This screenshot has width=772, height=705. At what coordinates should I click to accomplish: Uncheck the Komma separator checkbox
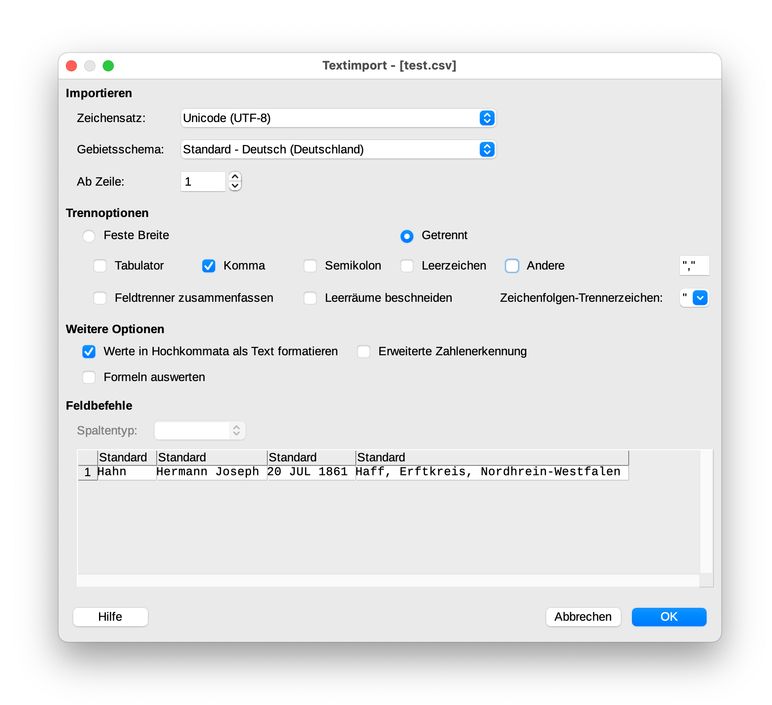pos(209,266)
